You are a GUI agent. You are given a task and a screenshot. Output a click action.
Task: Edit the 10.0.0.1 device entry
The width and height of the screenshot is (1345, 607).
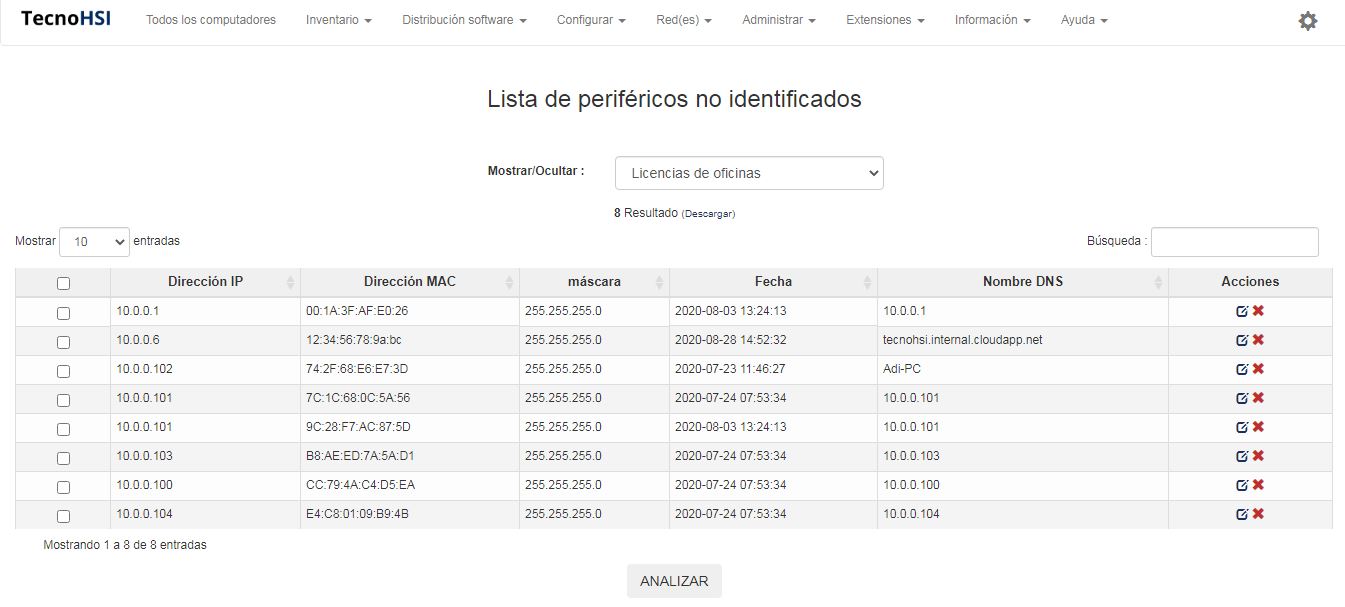click(x=1242, y=311)
